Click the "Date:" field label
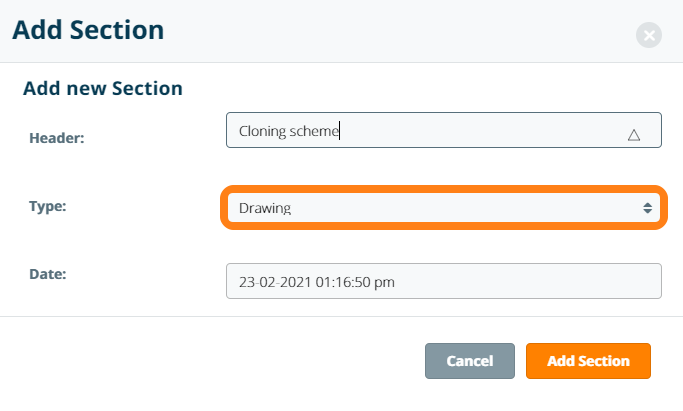Image resolution: width=683 pixels, height=411 pixels. pos(48,273)
